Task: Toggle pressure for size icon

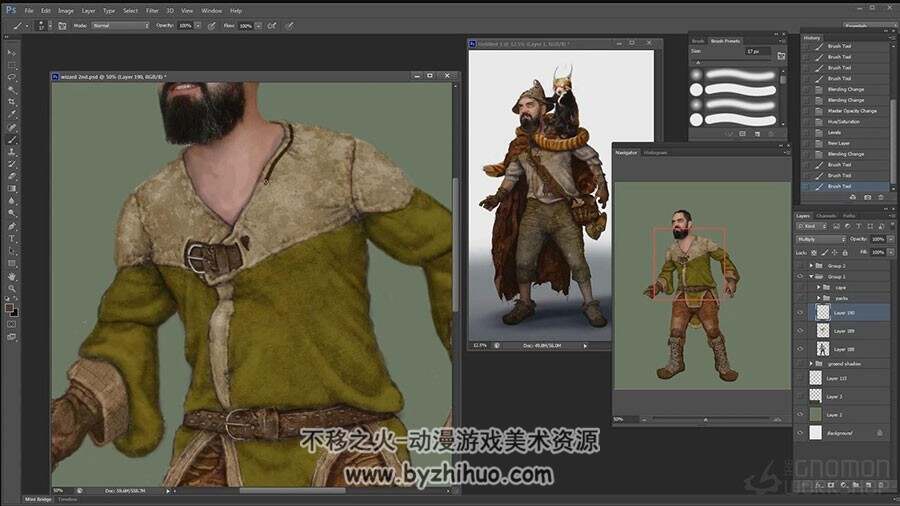Action: (289, 26)
